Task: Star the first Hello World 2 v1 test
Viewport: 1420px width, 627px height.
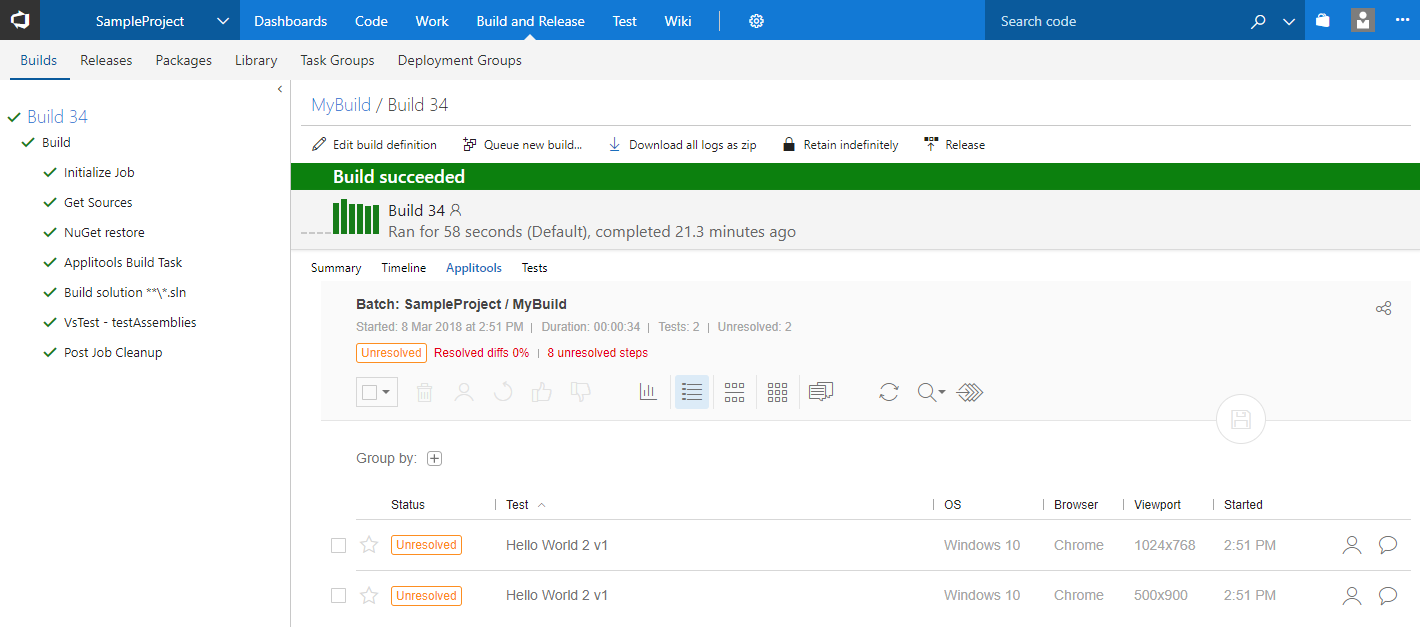Action: [369, 545]
